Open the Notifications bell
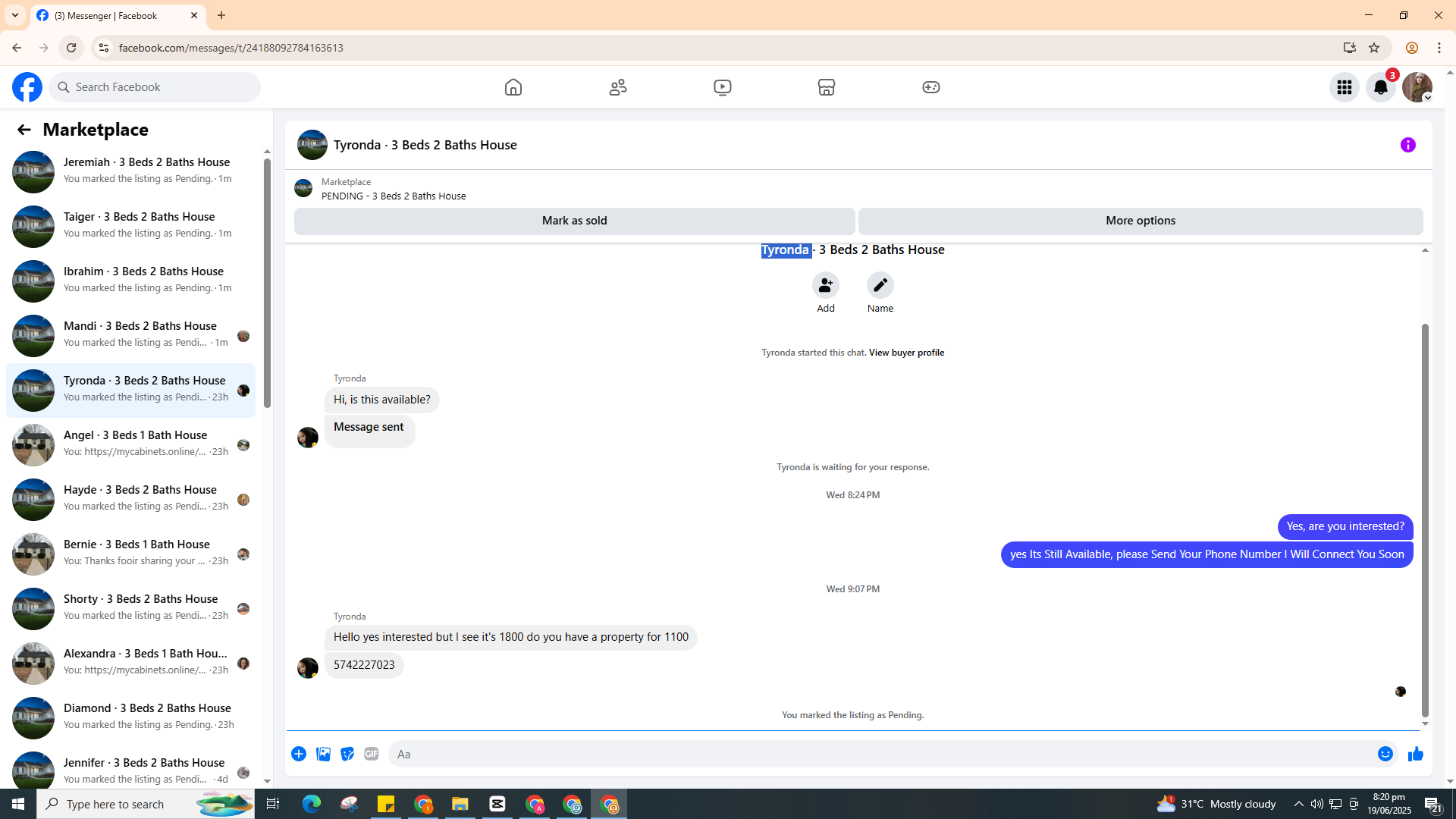Screen dimensions: 1456x819 [1381, 87]
